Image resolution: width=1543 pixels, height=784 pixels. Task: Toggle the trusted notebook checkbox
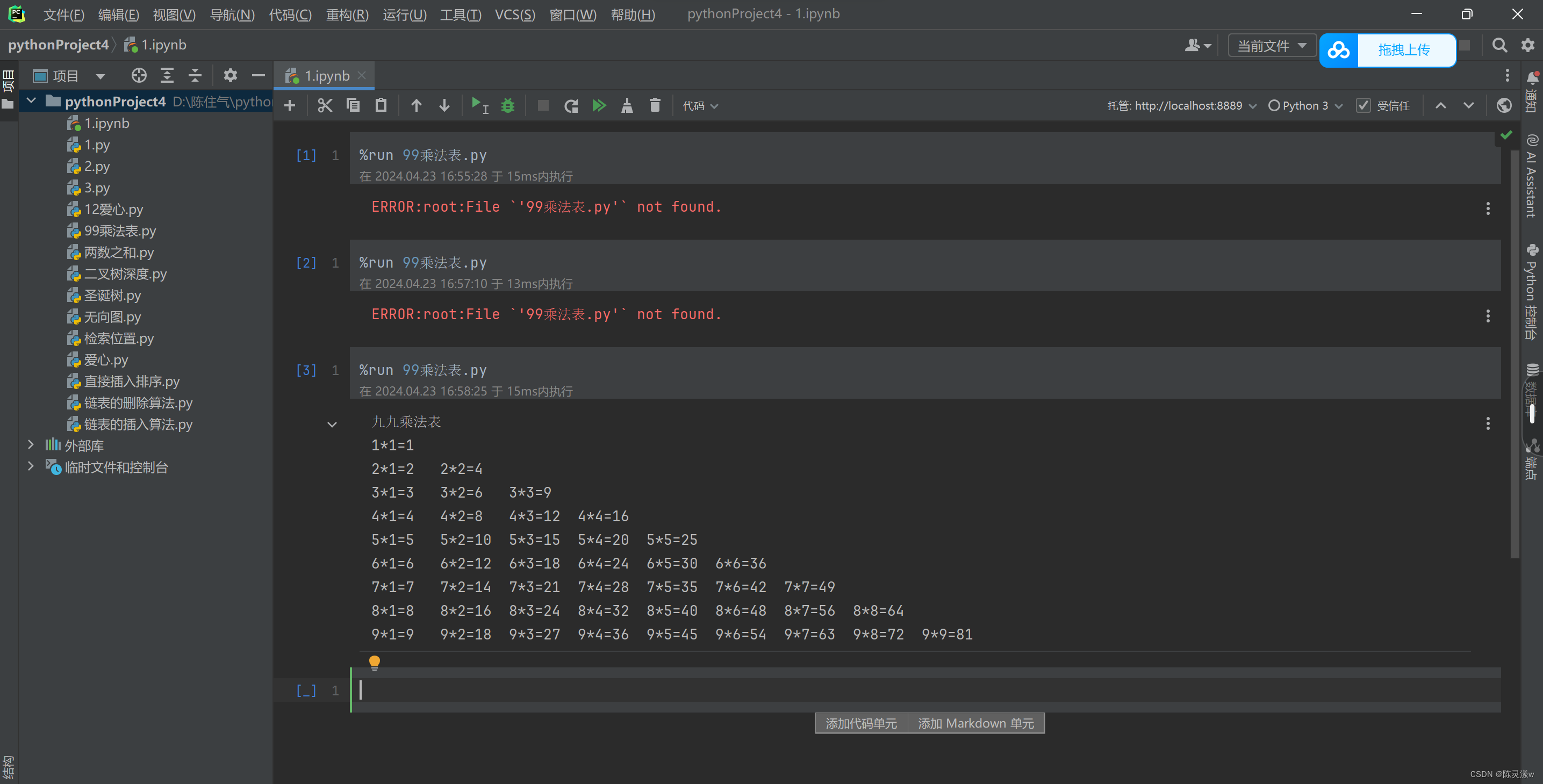[1364, 106]
